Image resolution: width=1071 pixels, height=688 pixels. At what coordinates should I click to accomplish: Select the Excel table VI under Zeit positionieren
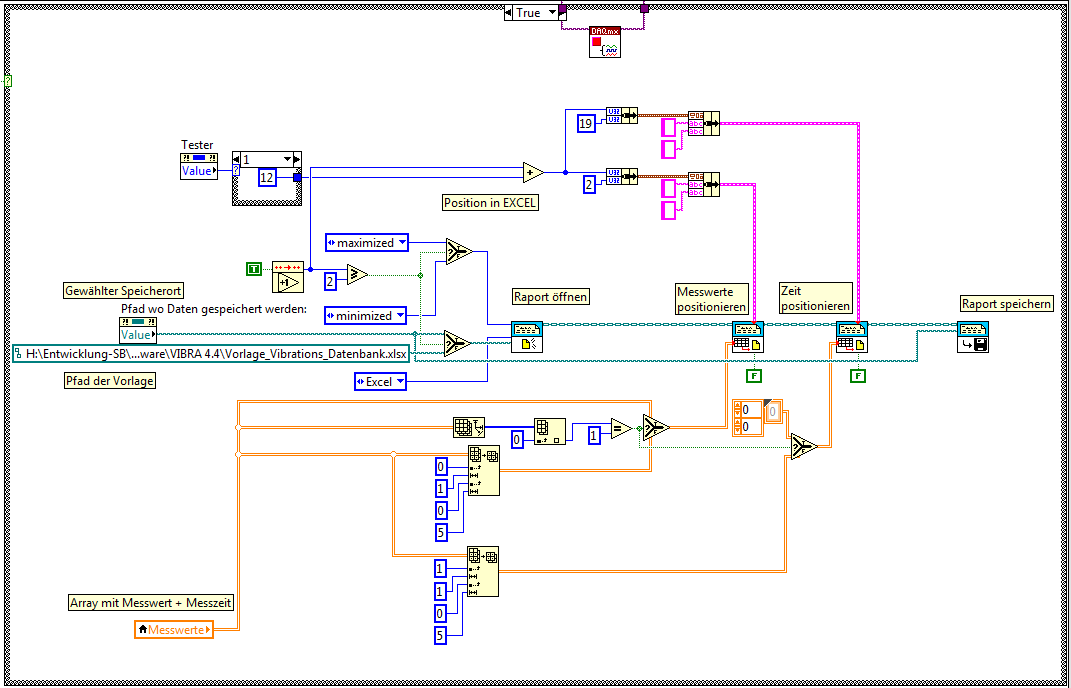click(852, 338)
